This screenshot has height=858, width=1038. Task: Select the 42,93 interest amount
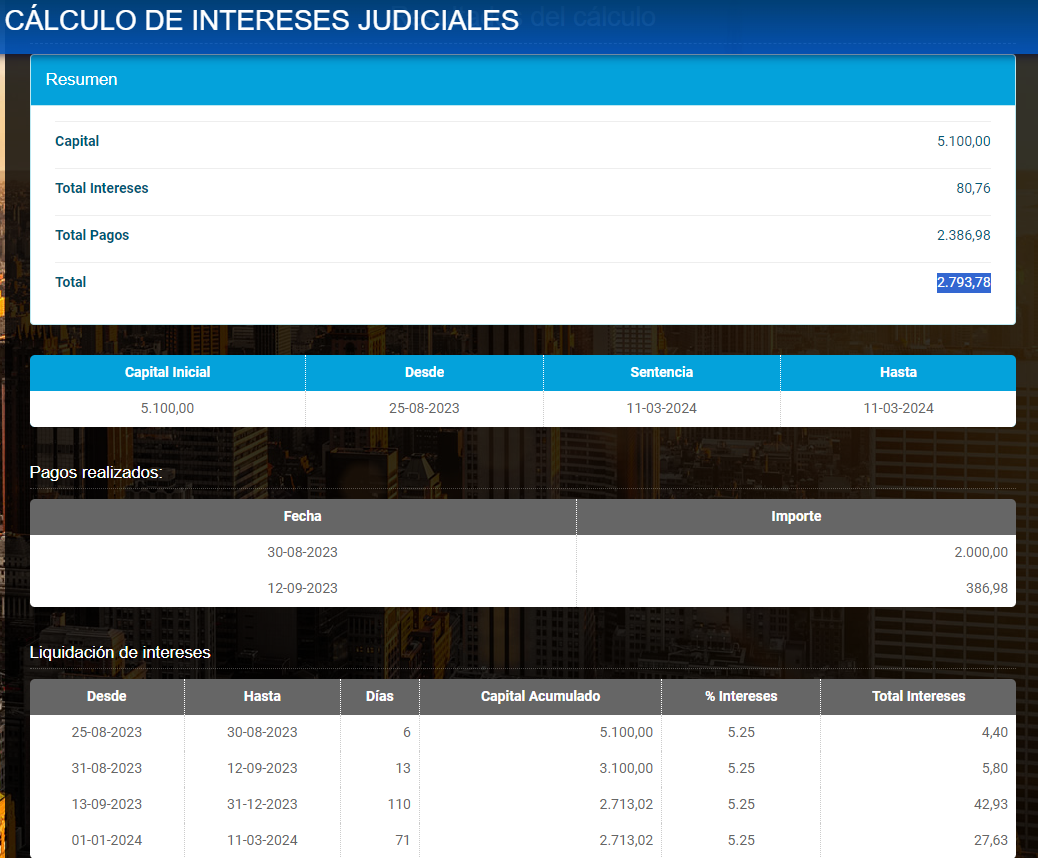[x=989, y=804]
